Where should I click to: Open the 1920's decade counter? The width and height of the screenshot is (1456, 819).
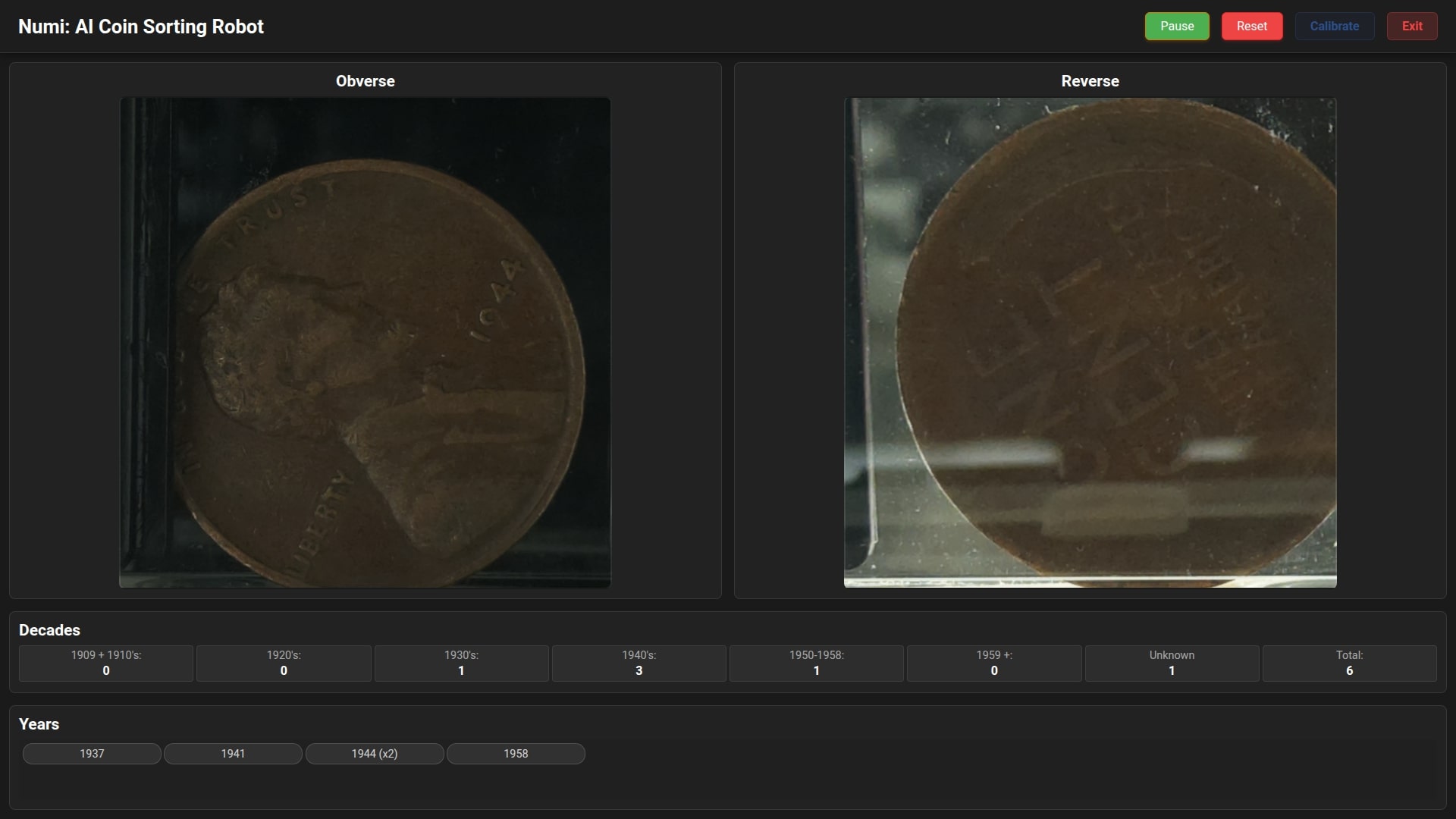pos(284,663)
